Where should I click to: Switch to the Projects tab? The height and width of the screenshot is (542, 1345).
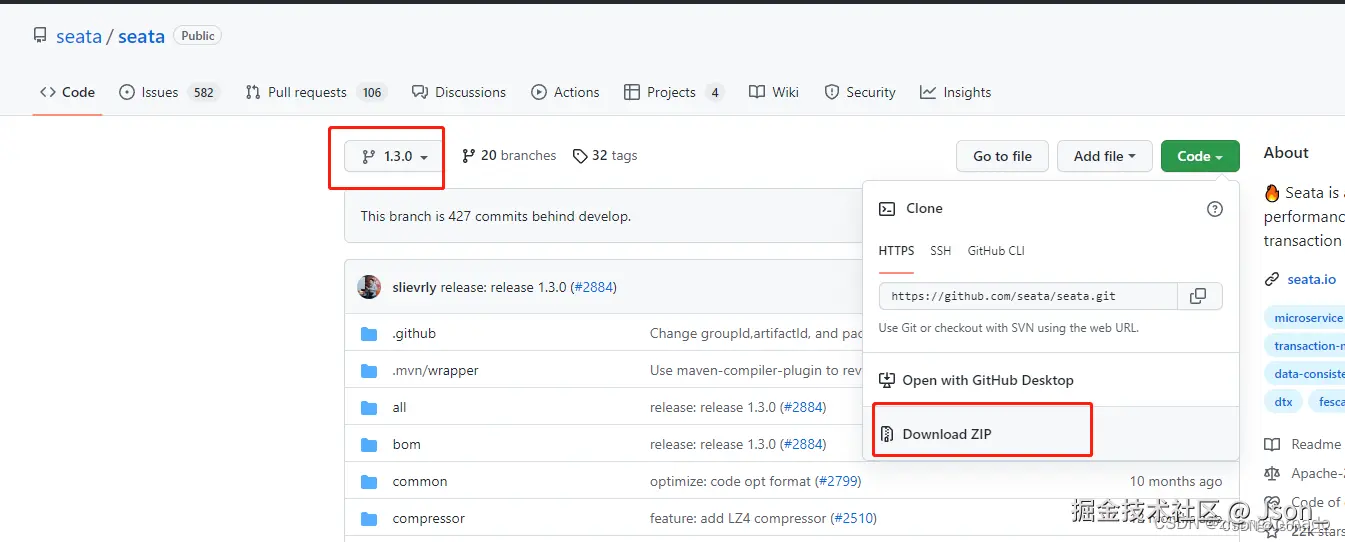click(673, 92)
